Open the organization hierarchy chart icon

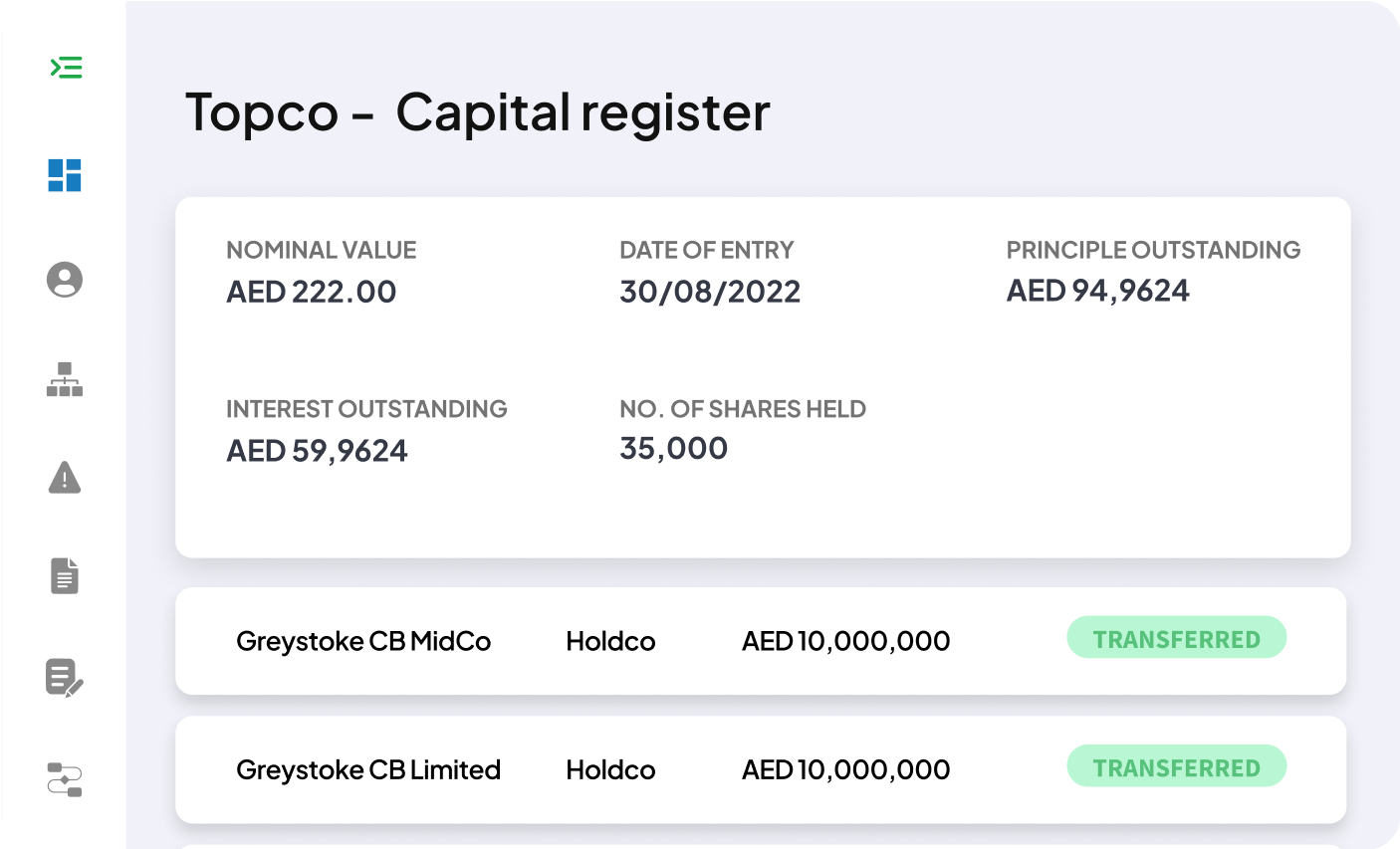click(x=65, y=379)
